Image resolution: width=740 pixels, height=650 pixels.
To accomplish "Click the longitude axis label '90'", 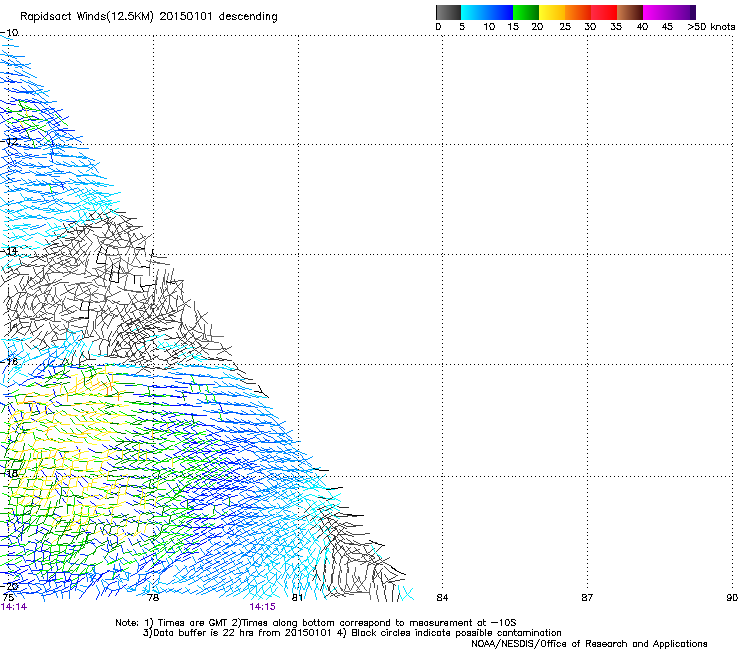I will coord(732,598).
